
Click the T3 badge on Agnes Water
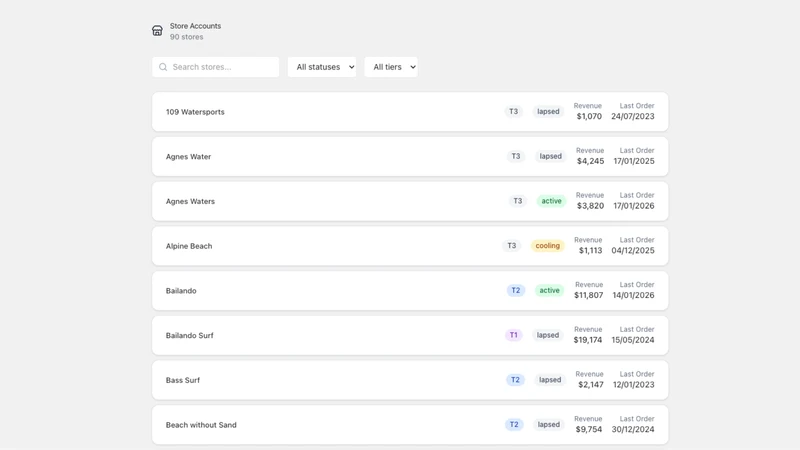(x=516, y=156)
